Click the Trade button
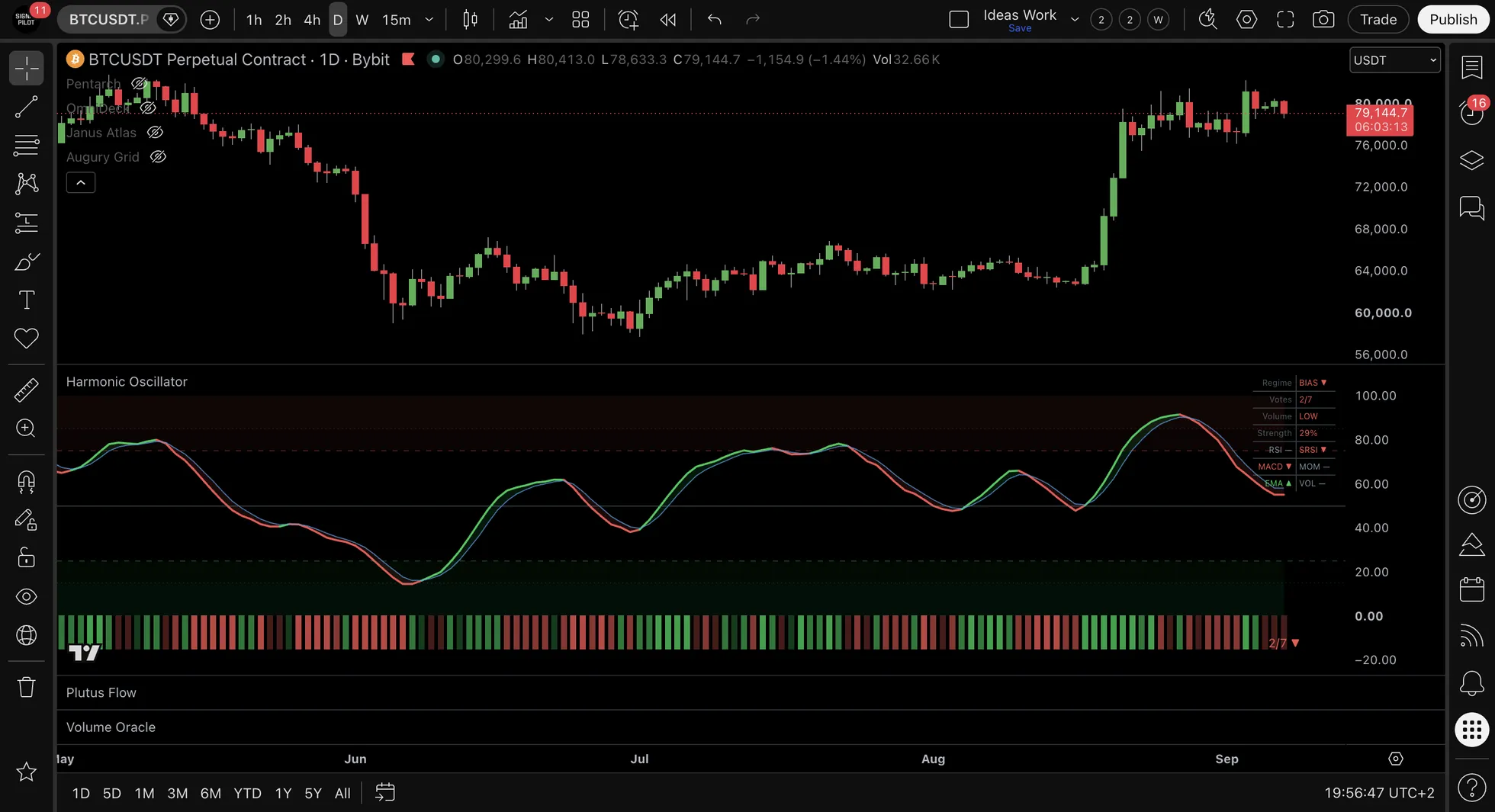Image resolution: width=1495 pixels, height=812 pixels. coord(1378,20)
